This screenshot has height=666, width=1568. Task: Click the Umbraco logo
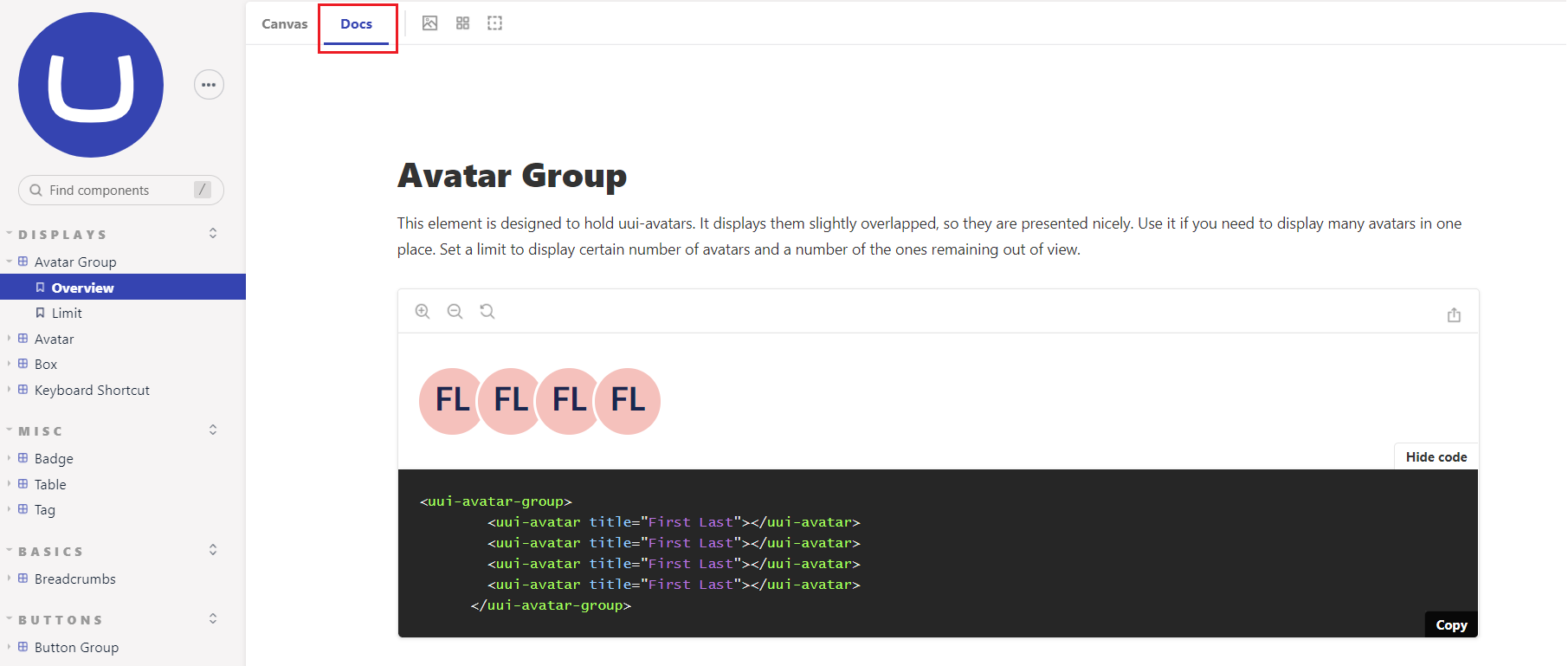pos(91,85)
